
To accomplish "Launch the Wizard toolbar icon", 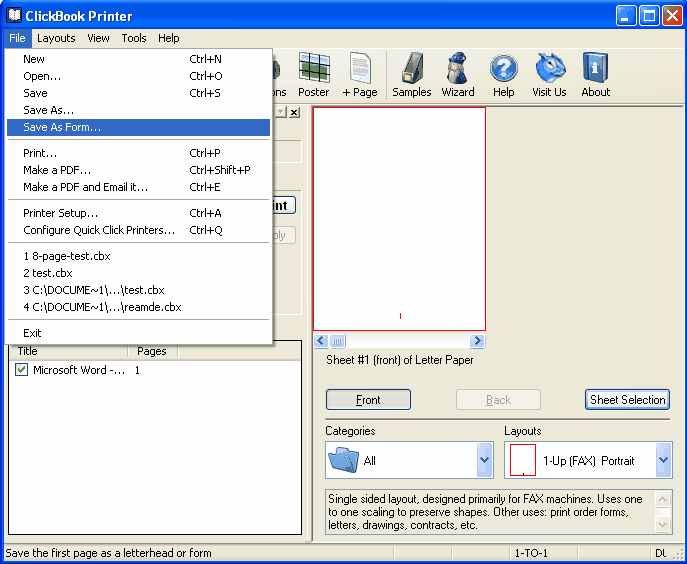I will [x=458, y=74].
